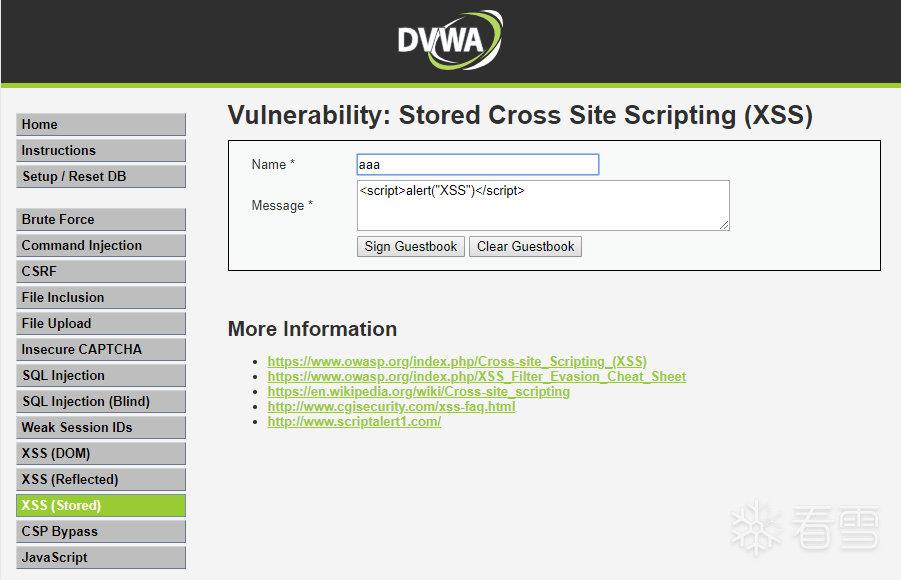901x580 pixels.
Task: Open the OWASP XSS Filter Evasion link
Action: (476, 376)
